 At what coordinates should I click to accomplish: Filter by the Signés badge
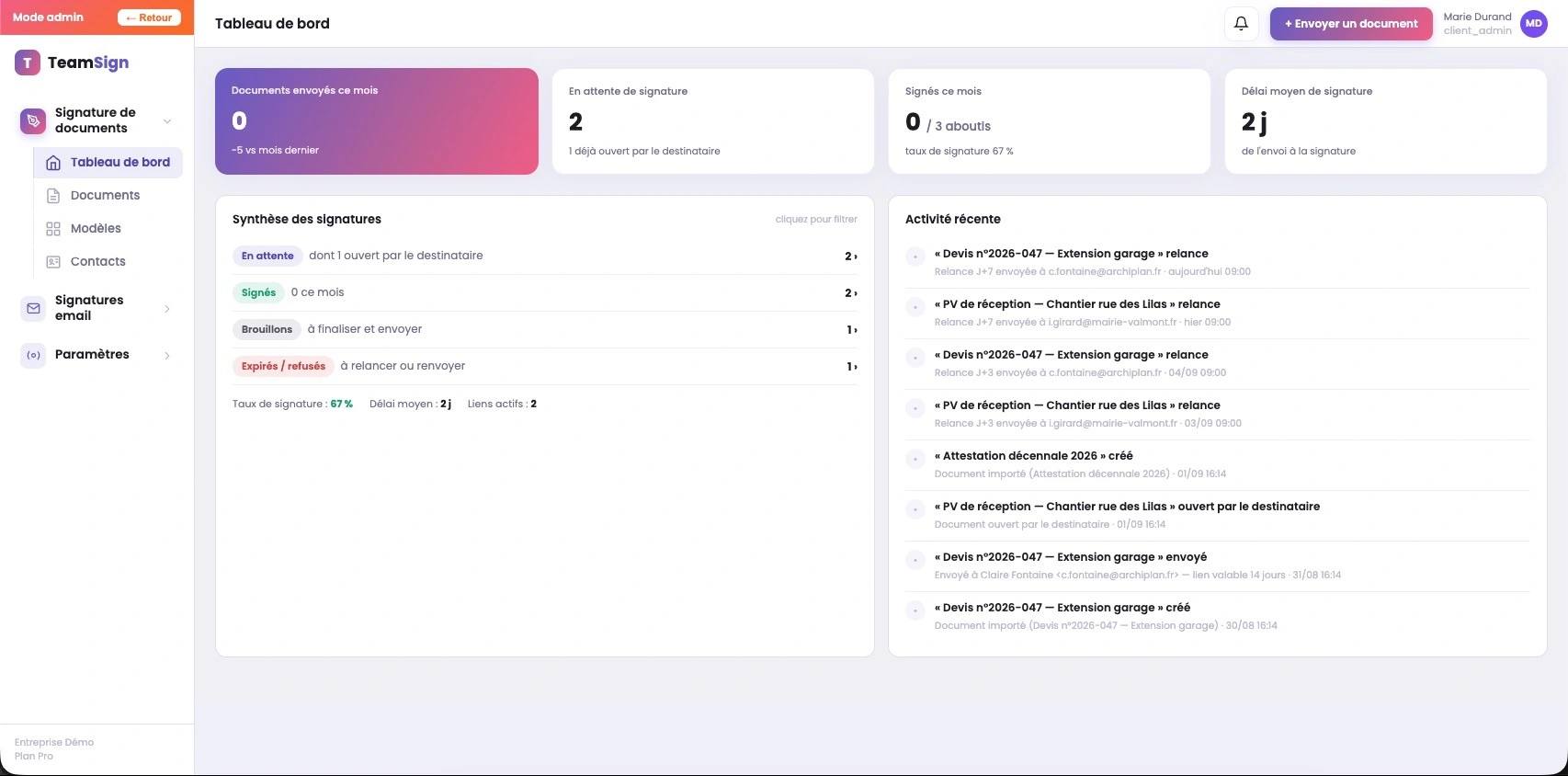click(258, 292)
